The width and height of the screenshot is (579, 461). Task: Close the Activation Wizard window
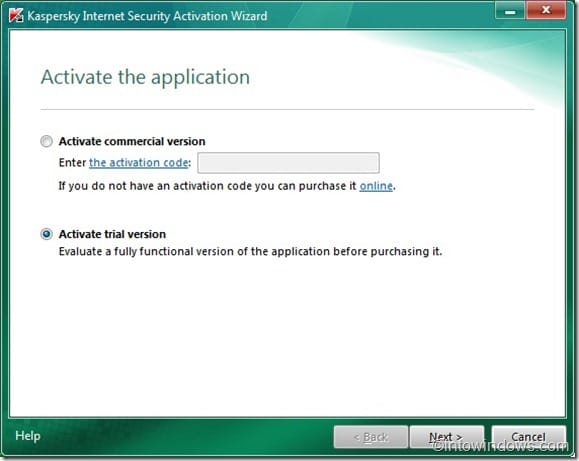coord(546,11)
